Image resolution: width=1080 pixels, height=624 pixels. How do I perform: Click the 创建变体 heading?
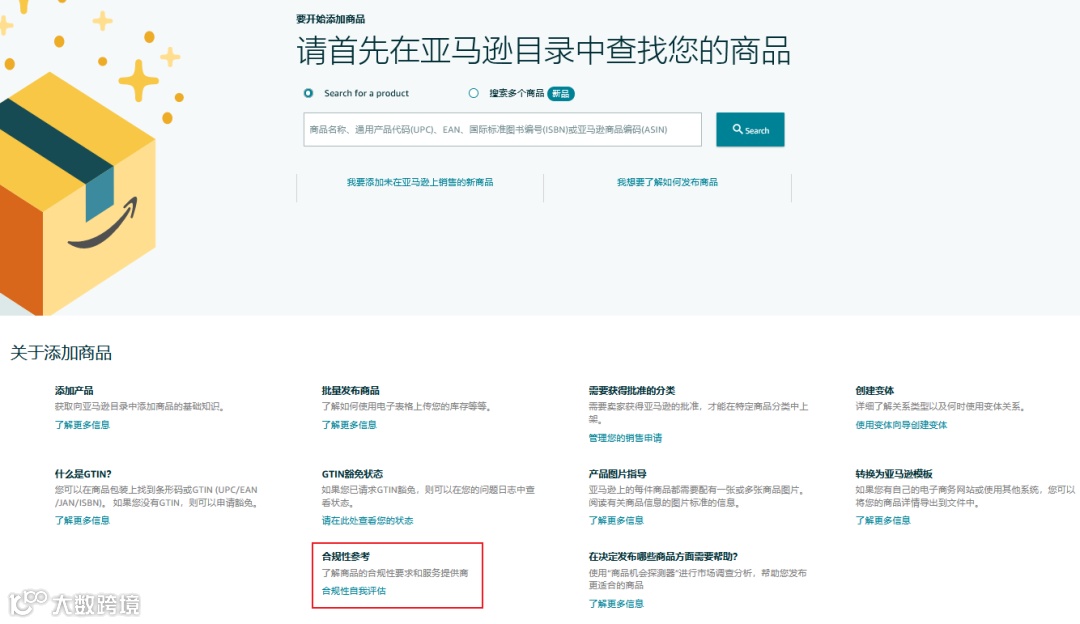click(875, 391)
